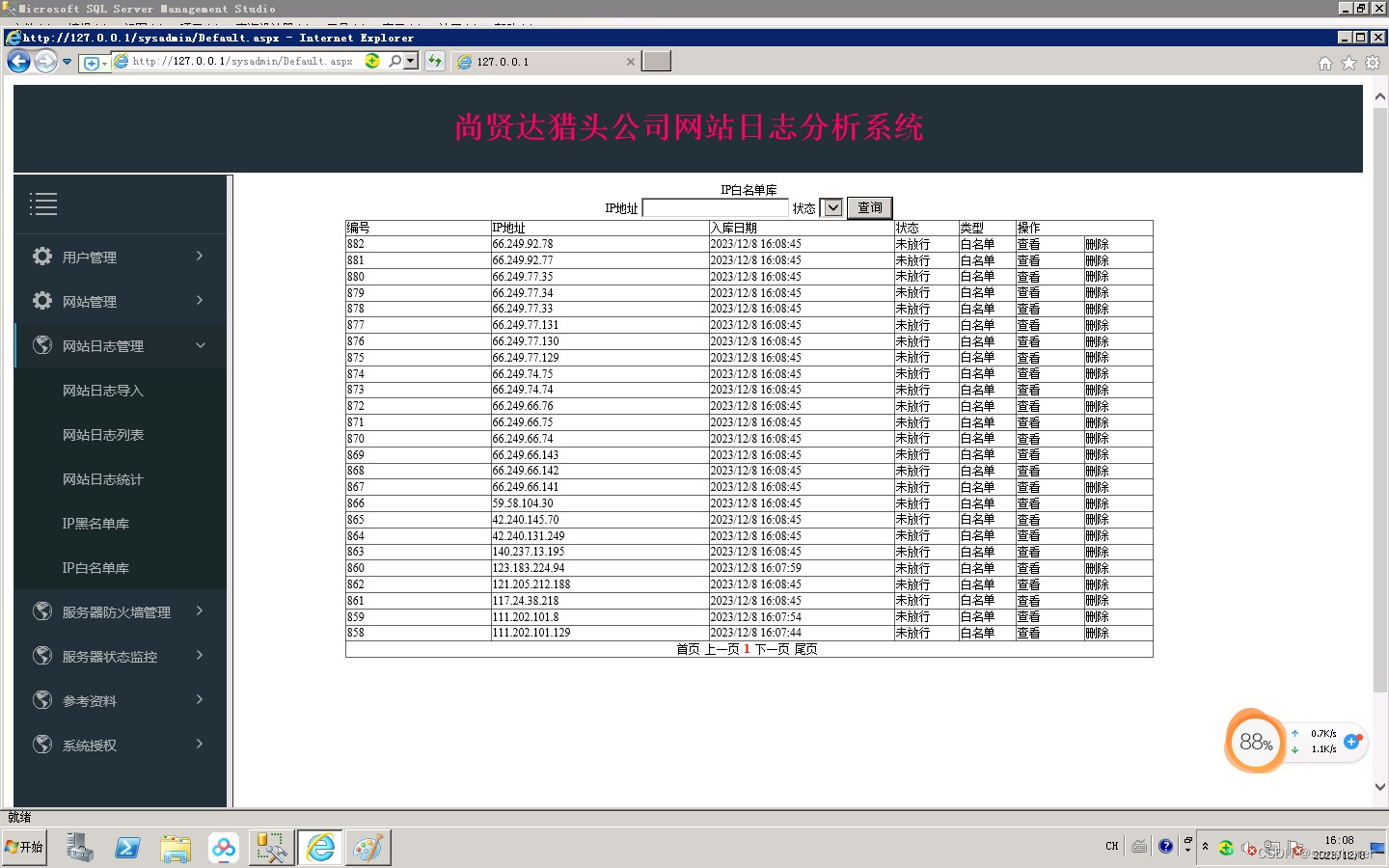
Task: Open the IE Home icon
Action: [x=1325, y=63]
